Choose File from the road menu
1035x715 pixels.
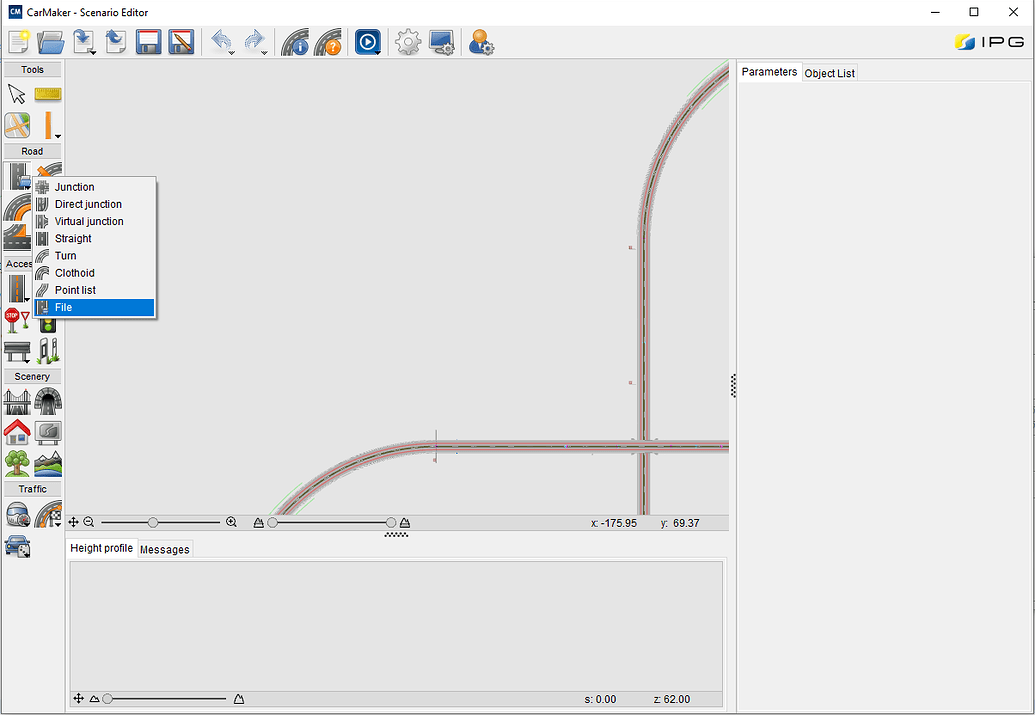click(x=64, y=308)
